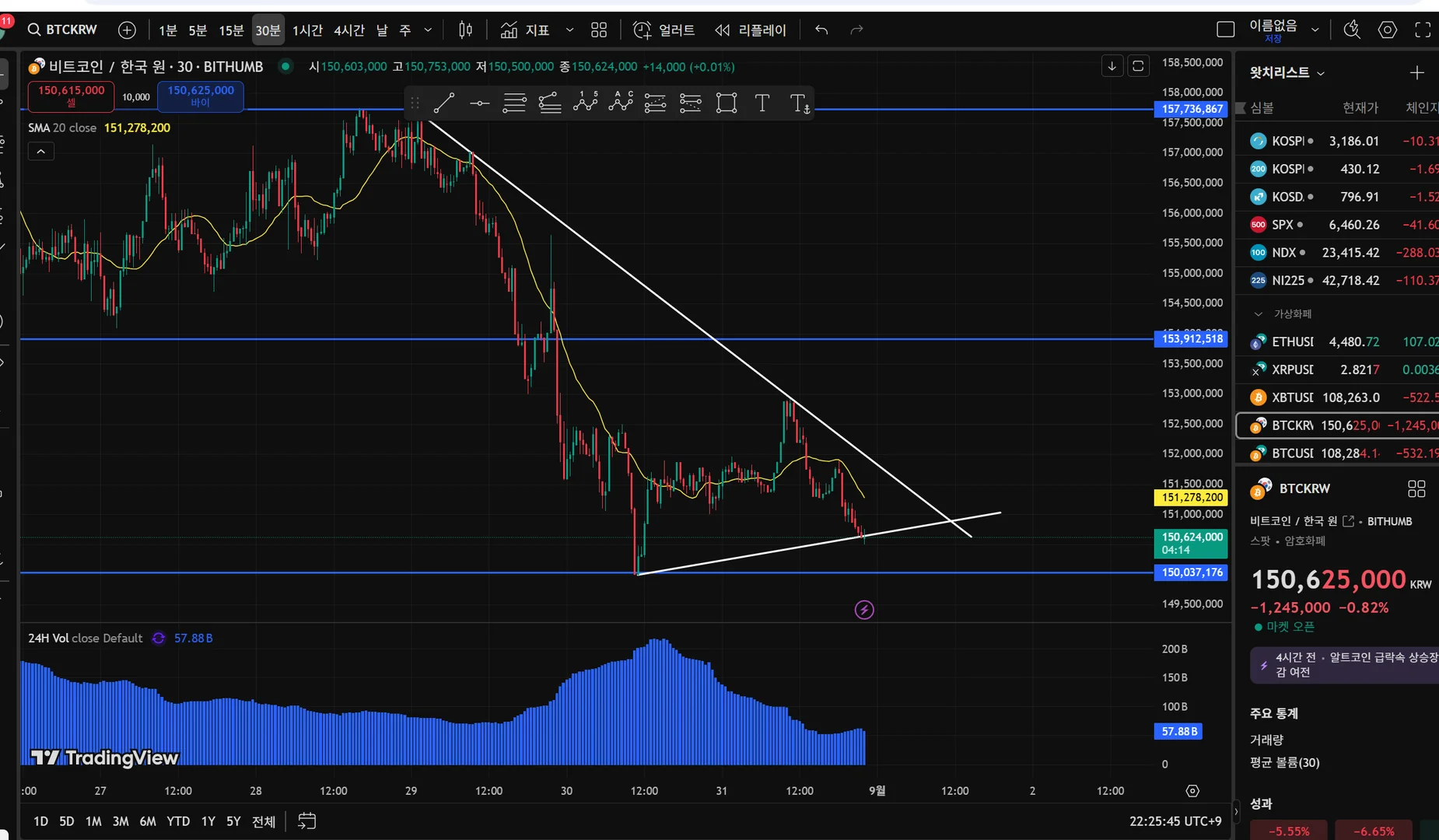Start the 리플레이 bar replay

pyautogui.click(x=751, y=30)
